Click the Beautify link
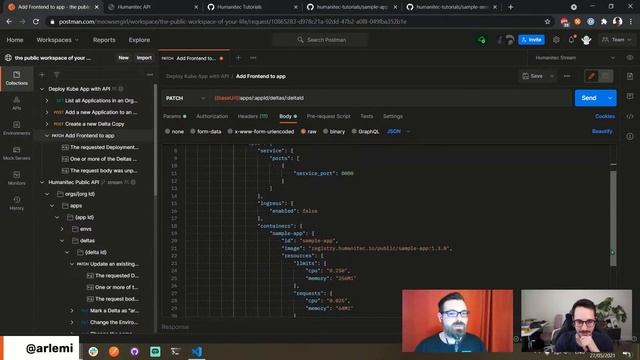 tap(602, 131)
